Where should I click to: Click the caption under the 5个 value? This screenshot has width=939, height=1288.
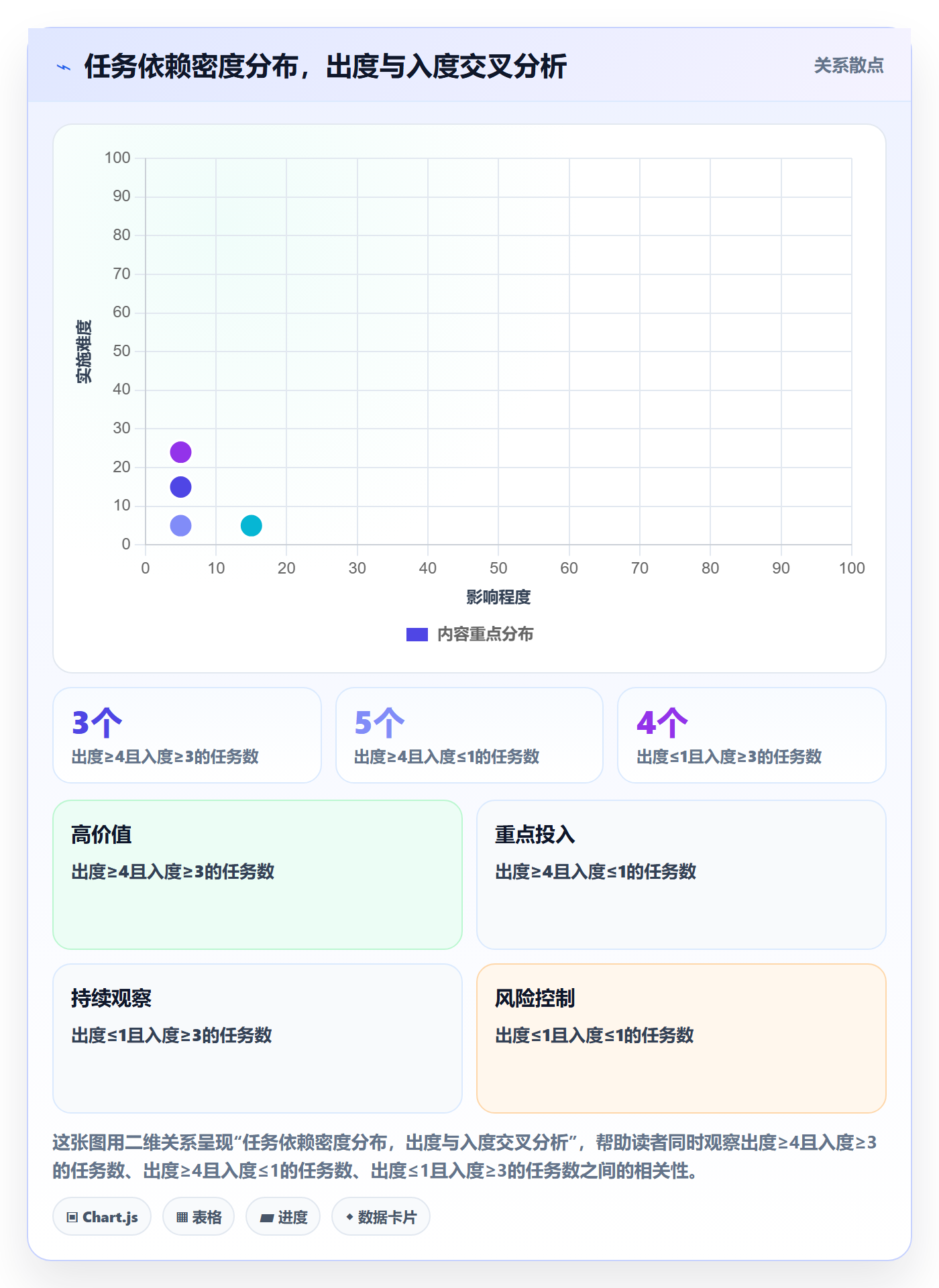point(447,757)
